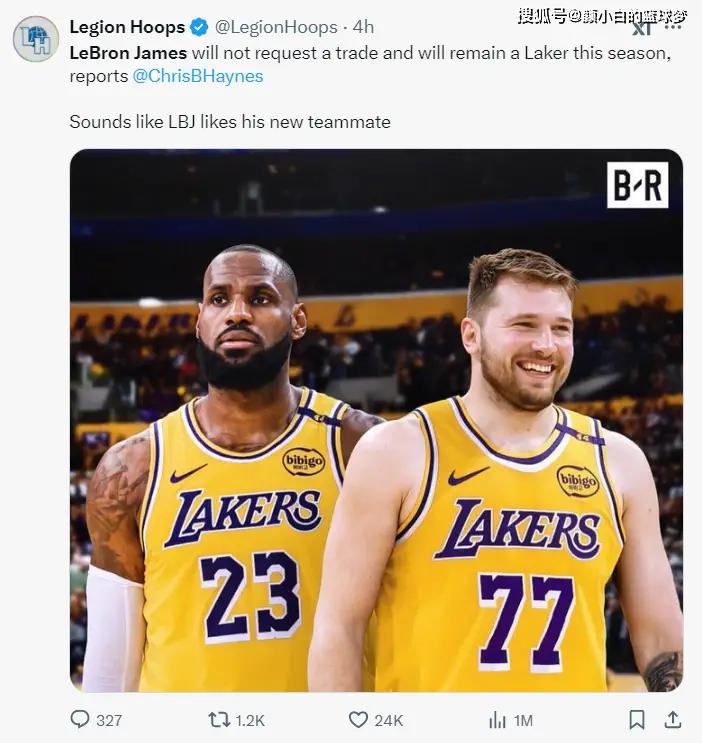Like the post with heart icon

[x=358, y=719]
